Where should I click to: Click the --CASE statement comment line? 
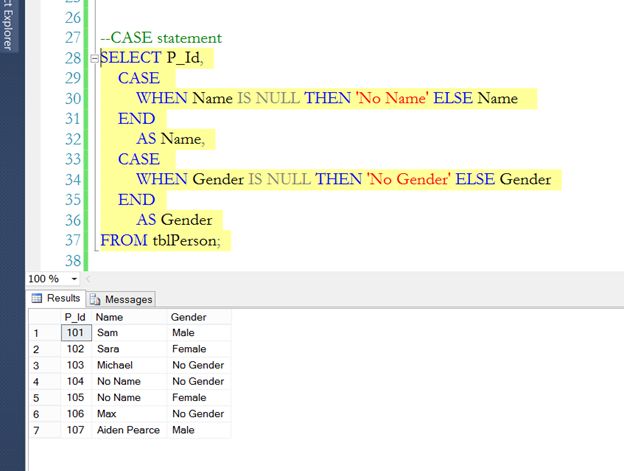click(x=161, y=38)
